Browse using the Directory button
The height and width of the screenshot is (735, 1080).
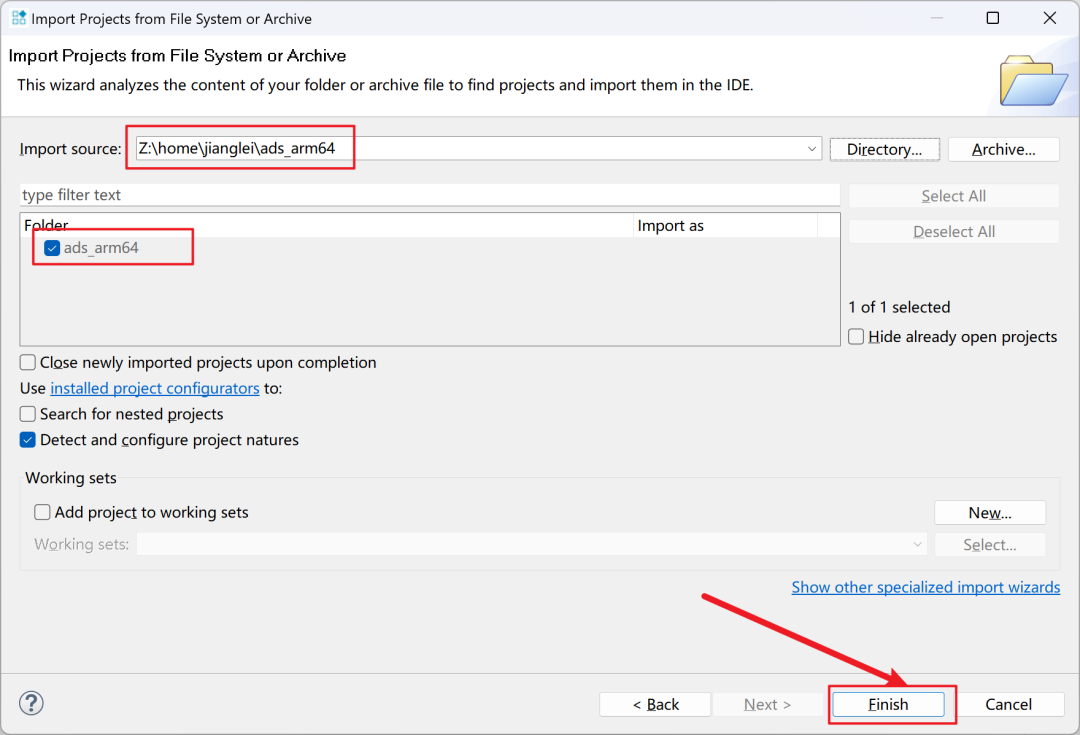(x=884, y=149)
